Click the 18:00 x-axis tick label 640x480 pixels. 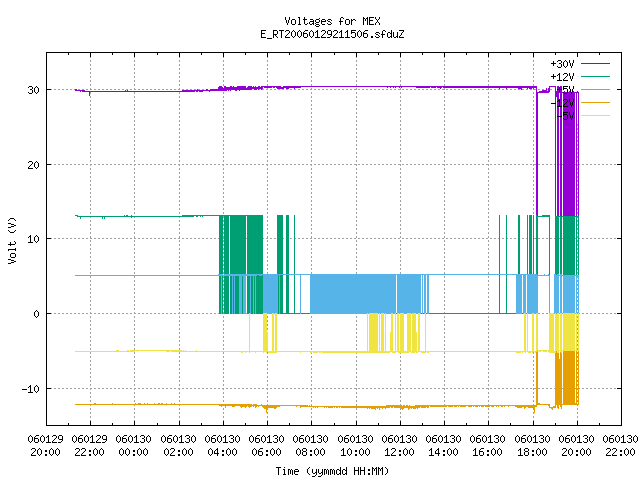tap(533, 446)
